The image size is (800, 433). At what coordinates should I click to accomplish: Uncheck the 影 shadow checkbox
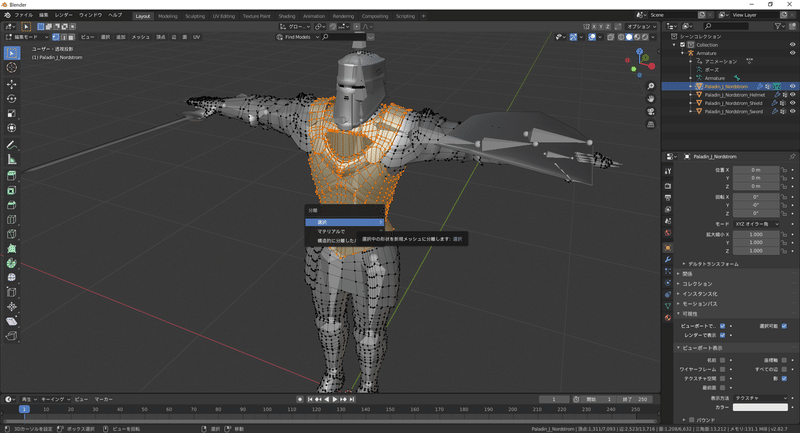click(784, 378)
